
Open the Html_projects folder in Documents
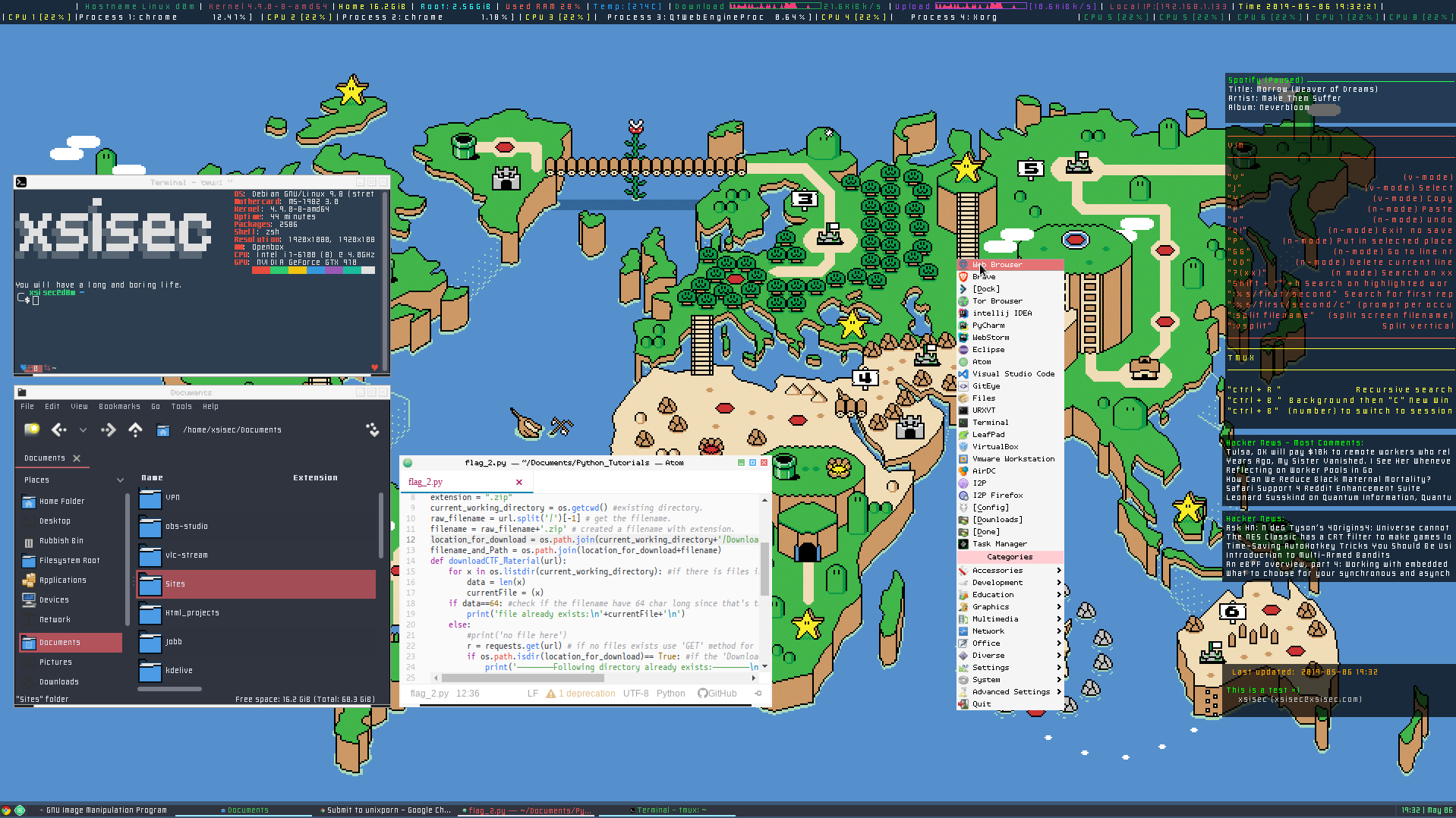(256, 613)
